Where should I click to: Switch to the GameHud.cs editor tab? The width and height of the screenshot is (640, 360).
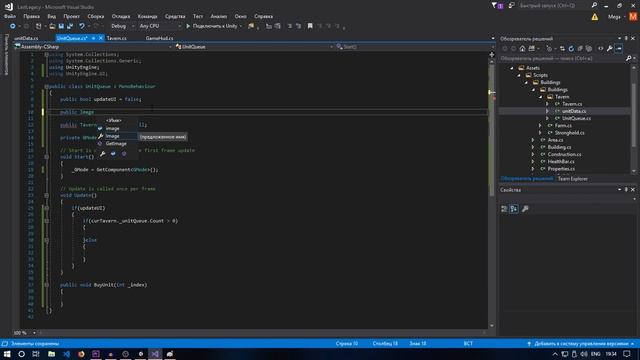160,38
